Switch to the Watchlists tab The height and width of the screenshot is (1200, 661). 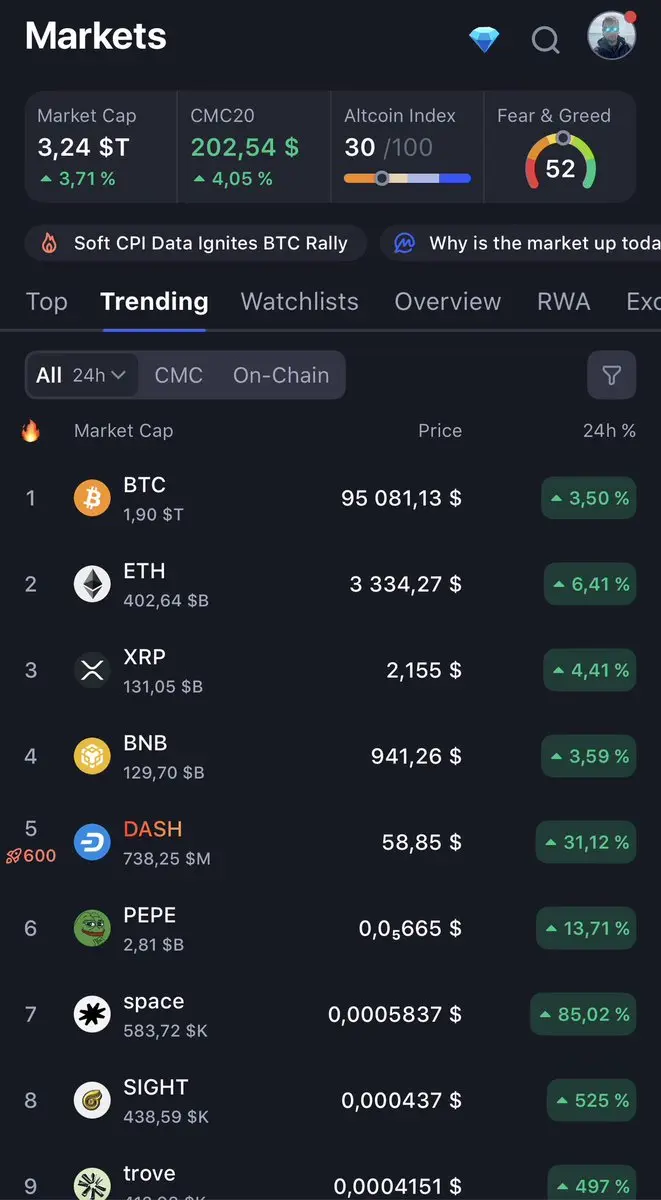pos(300,301)
